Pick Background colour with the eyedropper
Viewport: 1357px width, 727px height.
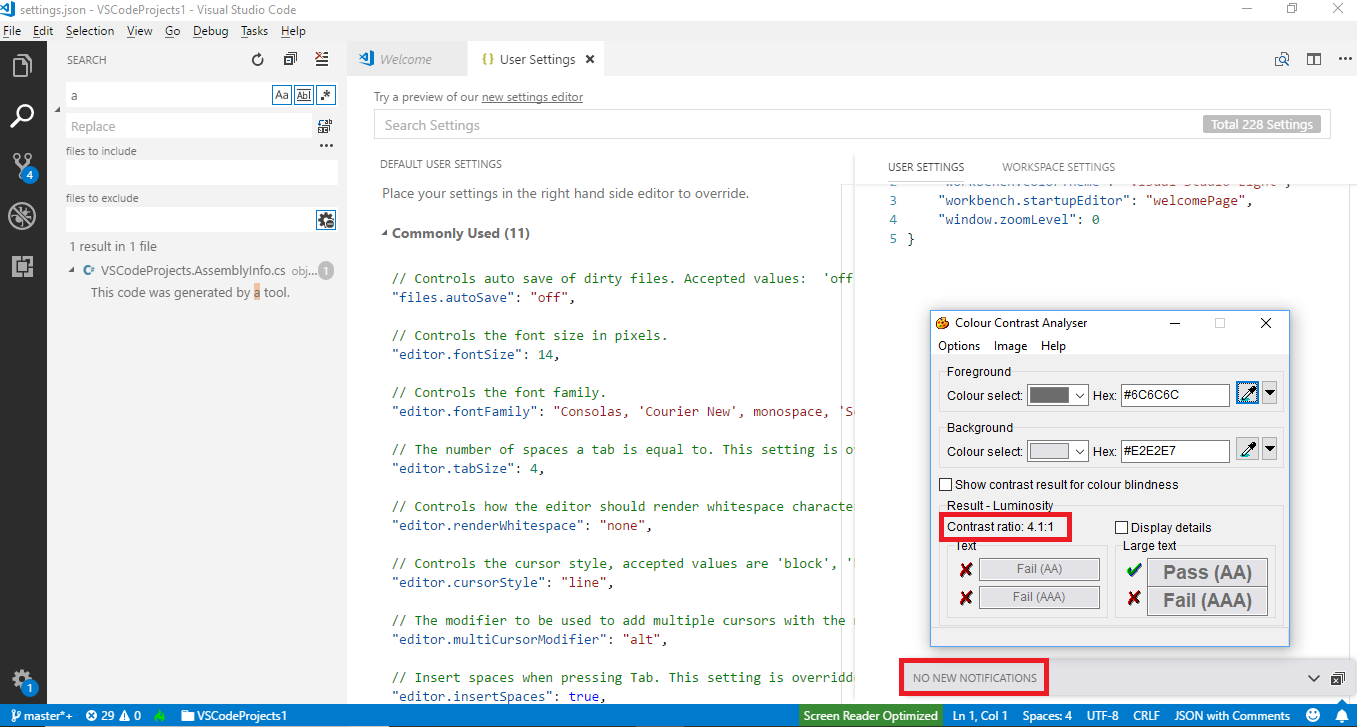tap(1247, 450)
